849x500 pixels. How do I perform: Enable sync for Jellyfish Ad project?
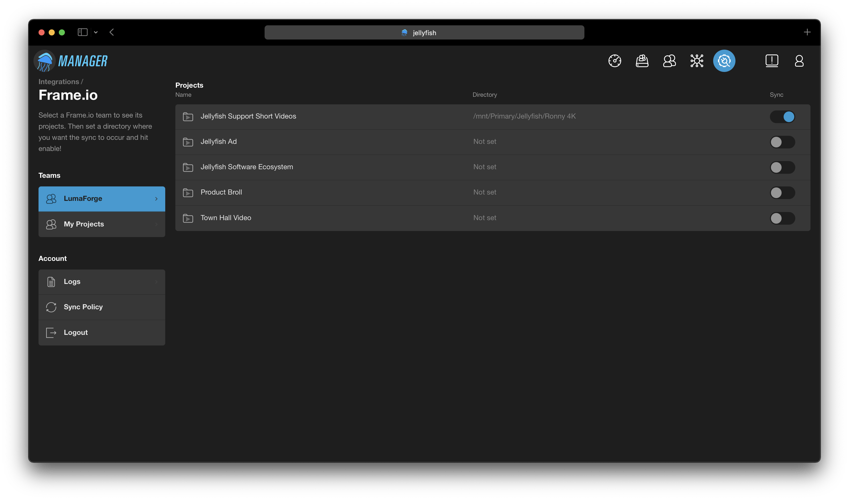tap(782, 142)
